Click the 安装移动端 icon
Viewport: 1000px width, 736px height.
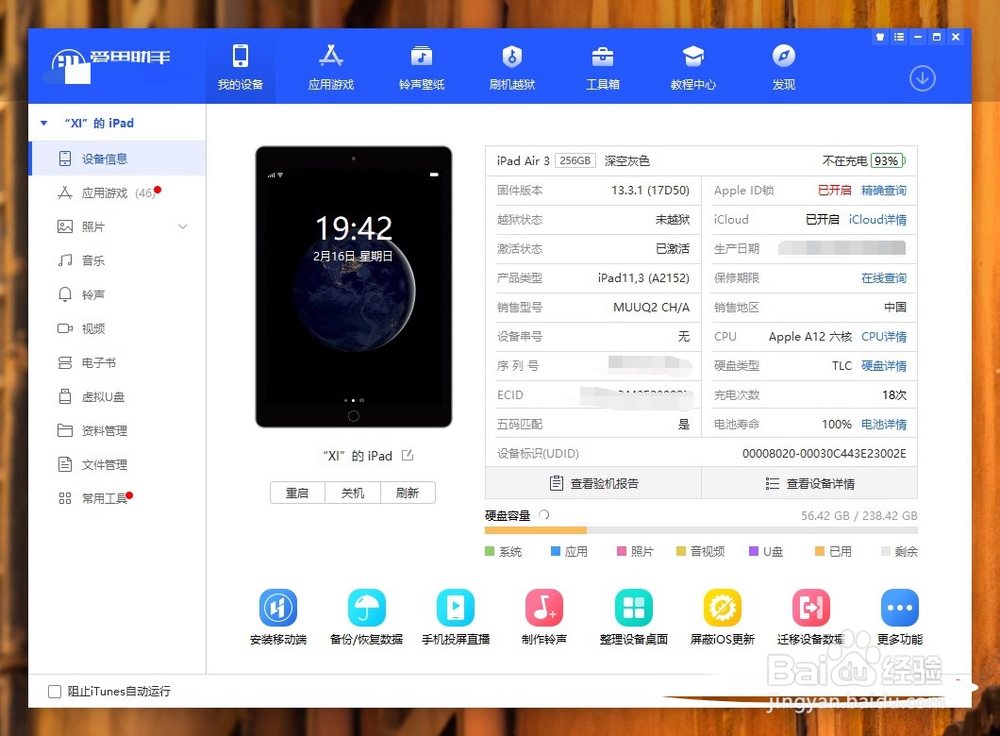pos(278,608)
